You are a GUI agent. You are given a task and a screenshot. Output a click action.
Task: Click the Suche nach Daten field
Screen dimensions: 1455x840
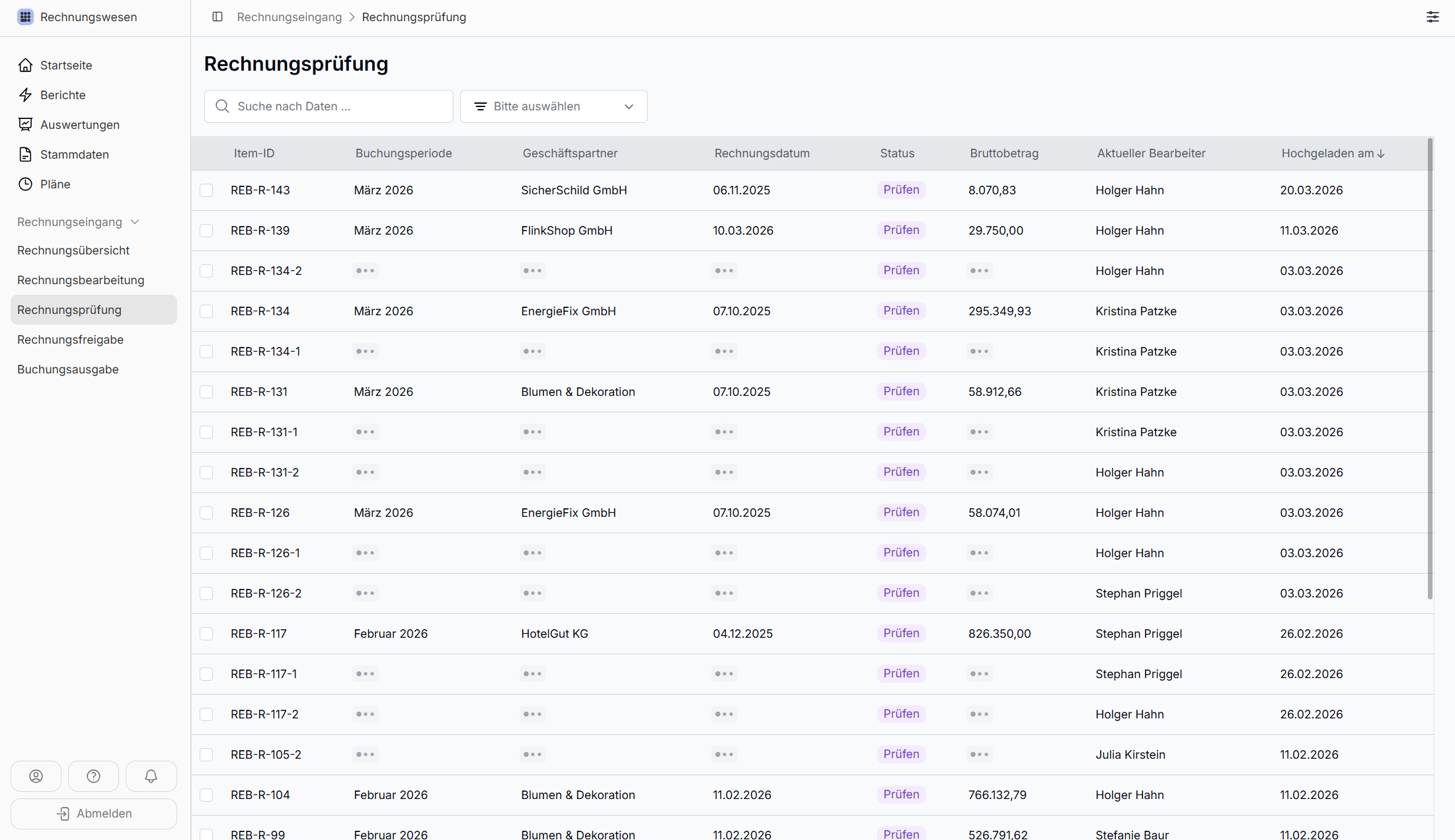329,106
